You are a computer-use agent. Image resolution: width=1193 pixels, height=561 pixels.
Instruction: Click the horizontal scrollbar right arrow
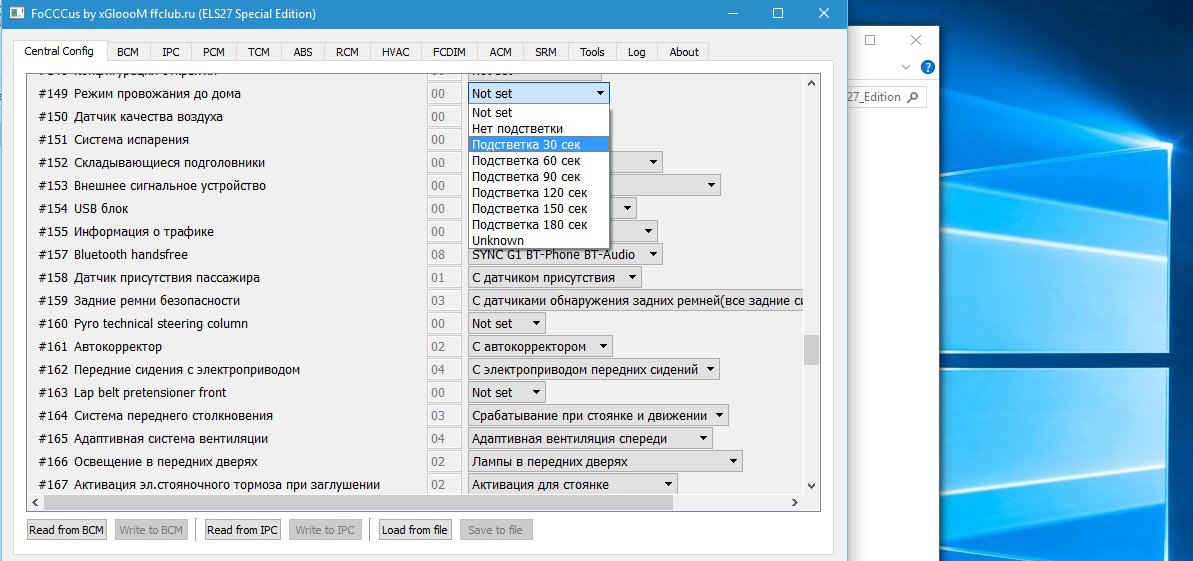click(x=796, y=502)
